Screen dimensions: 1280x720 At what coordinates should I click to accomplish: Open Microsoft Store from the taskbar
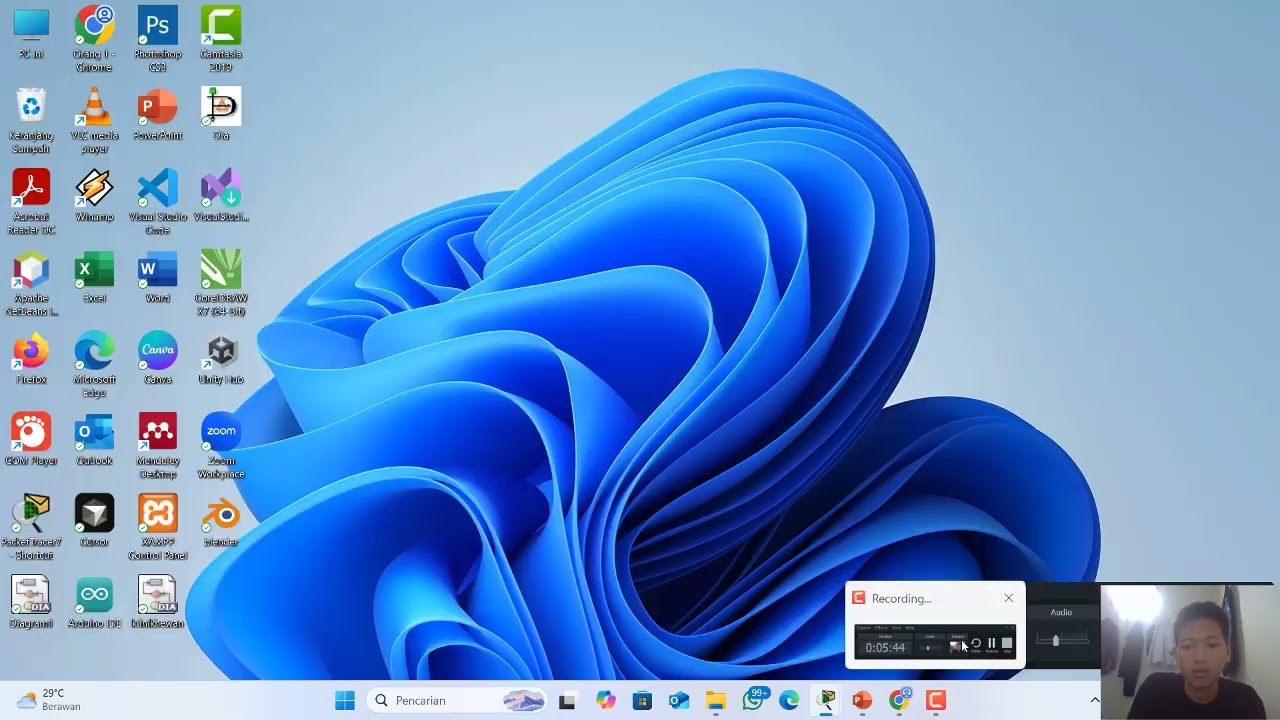[642, 700]
